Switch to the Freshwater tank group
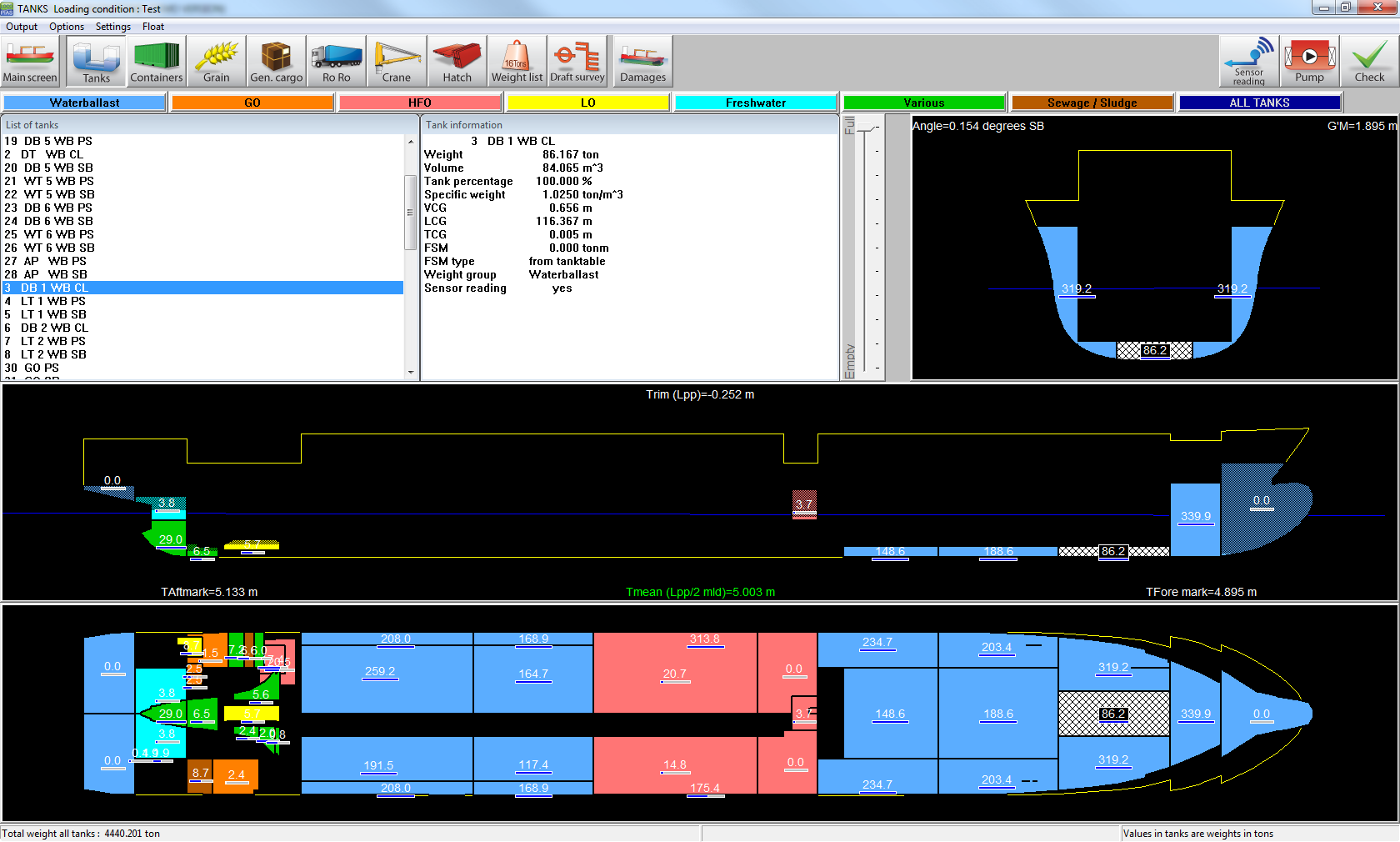This screenshot has width=1400, height=842. point(756,103)
